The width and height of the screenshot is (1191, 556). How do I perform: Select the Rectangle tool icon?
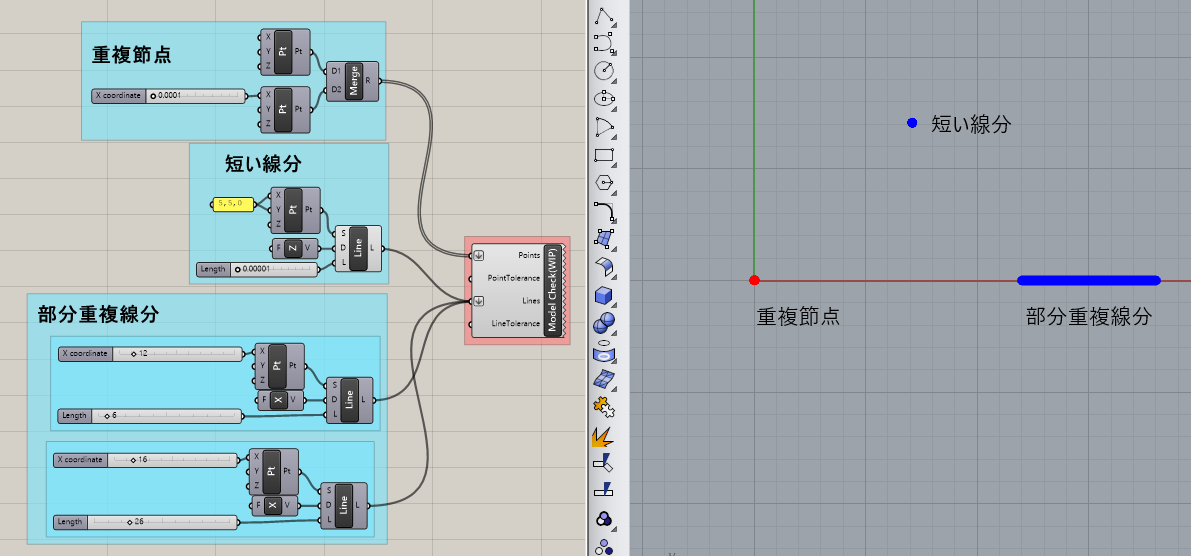tap(604, 155)
